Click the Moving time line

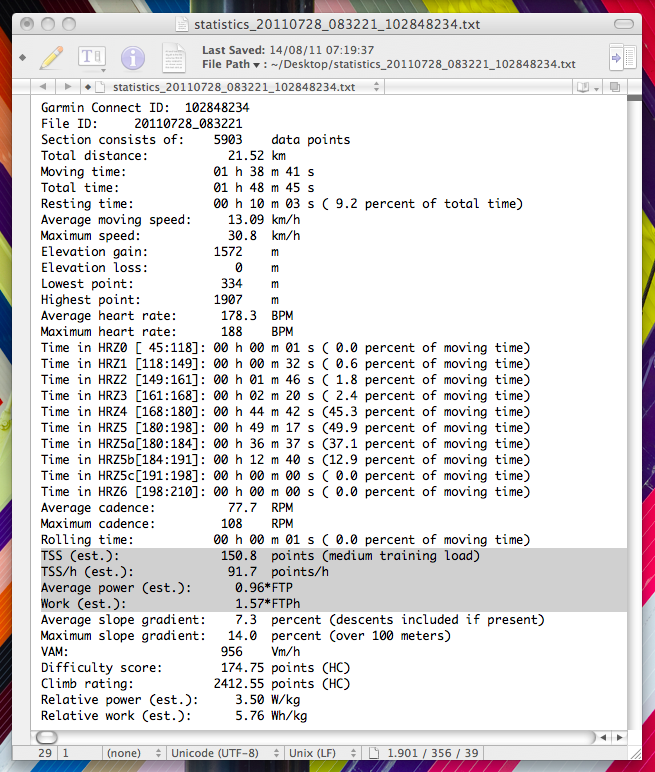[177, 171]
